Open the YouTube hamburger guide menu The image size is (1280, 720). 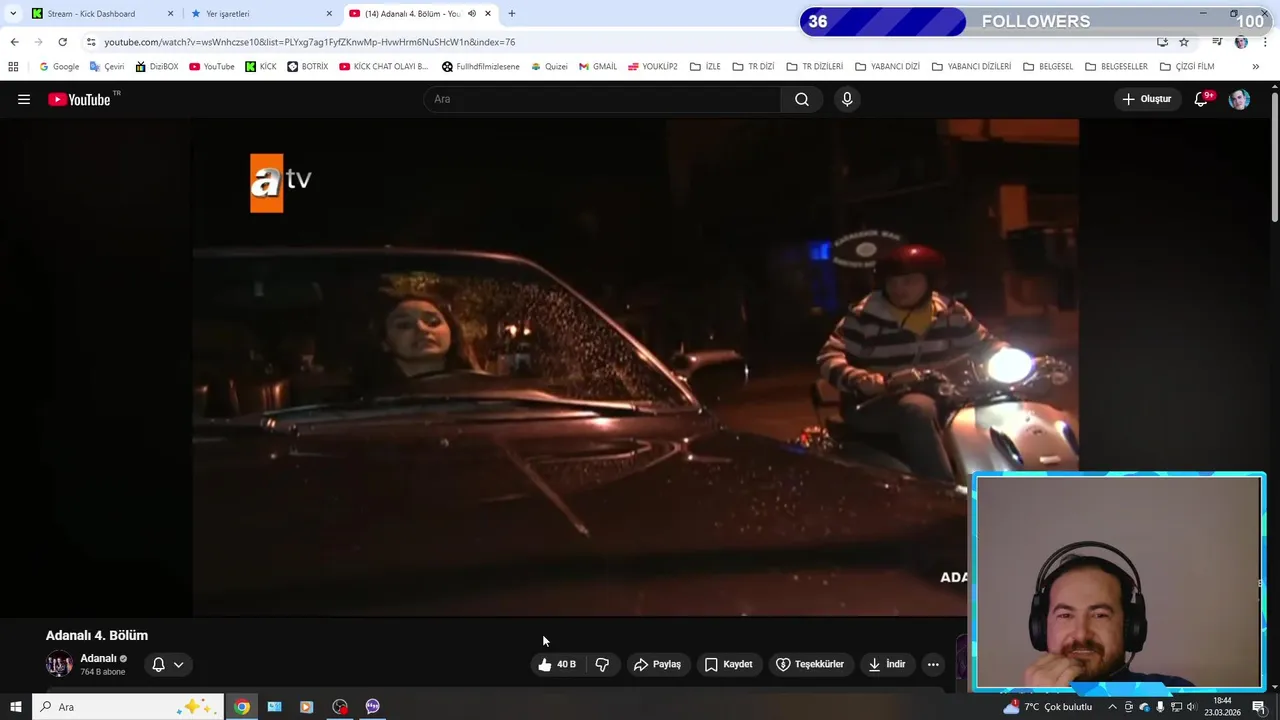[24, 99]
